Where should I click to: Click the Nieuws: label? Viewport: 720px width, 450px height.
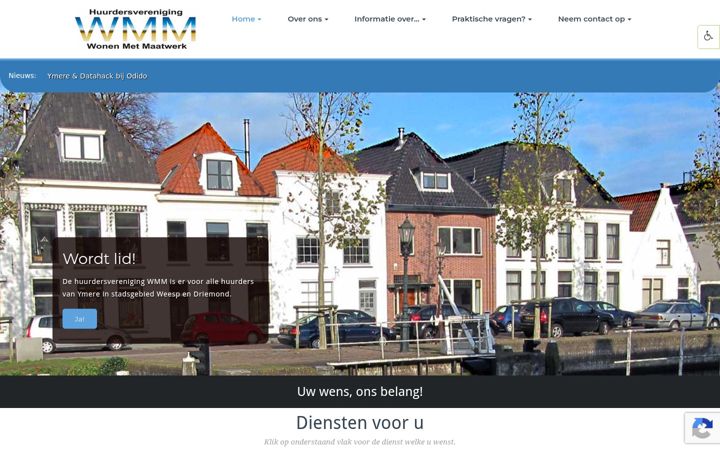click(x=22, y=76)
